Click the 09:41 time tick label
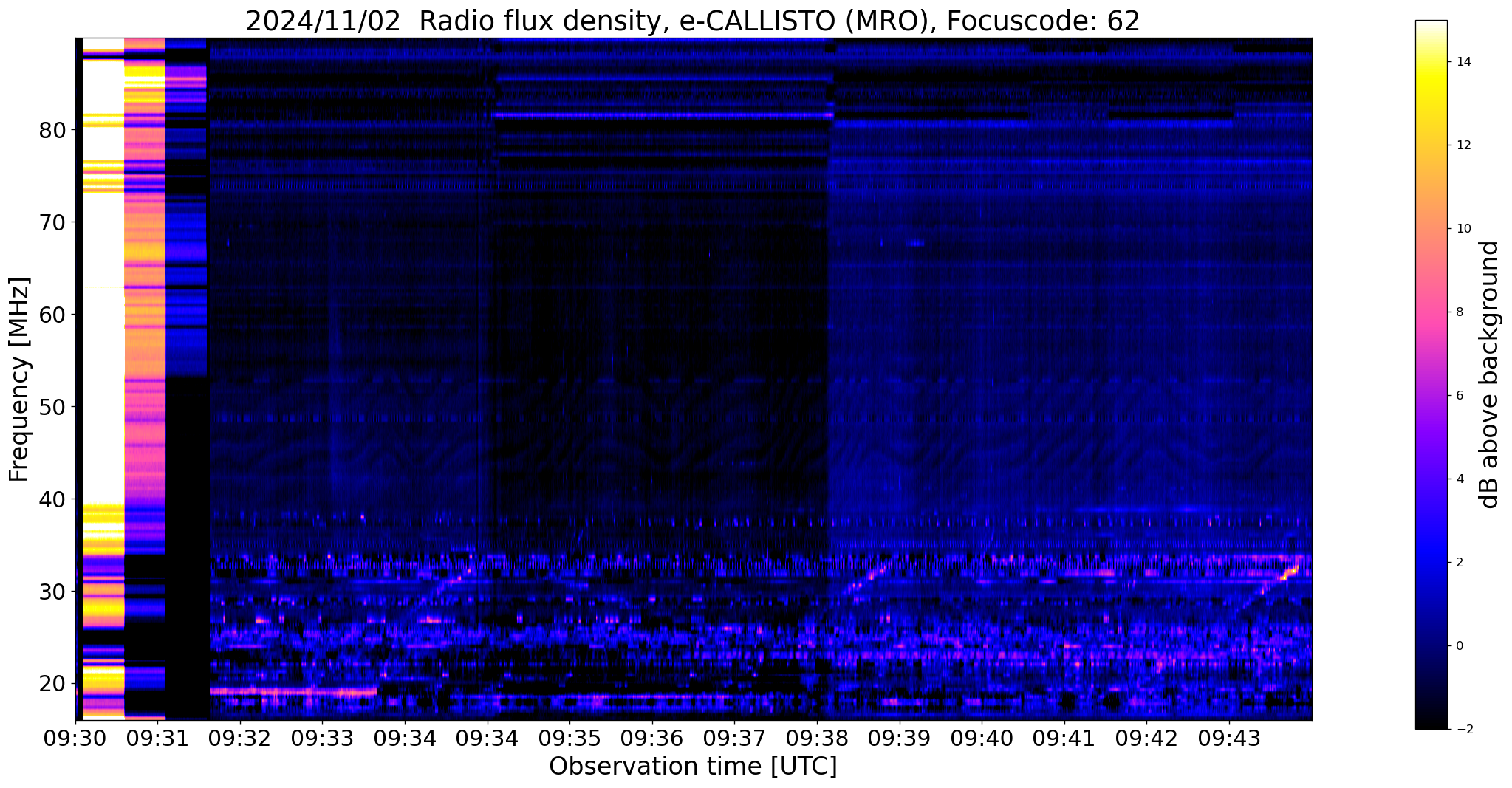The height and width of the screenshot is (788, 1512). tap(1064, 738)
